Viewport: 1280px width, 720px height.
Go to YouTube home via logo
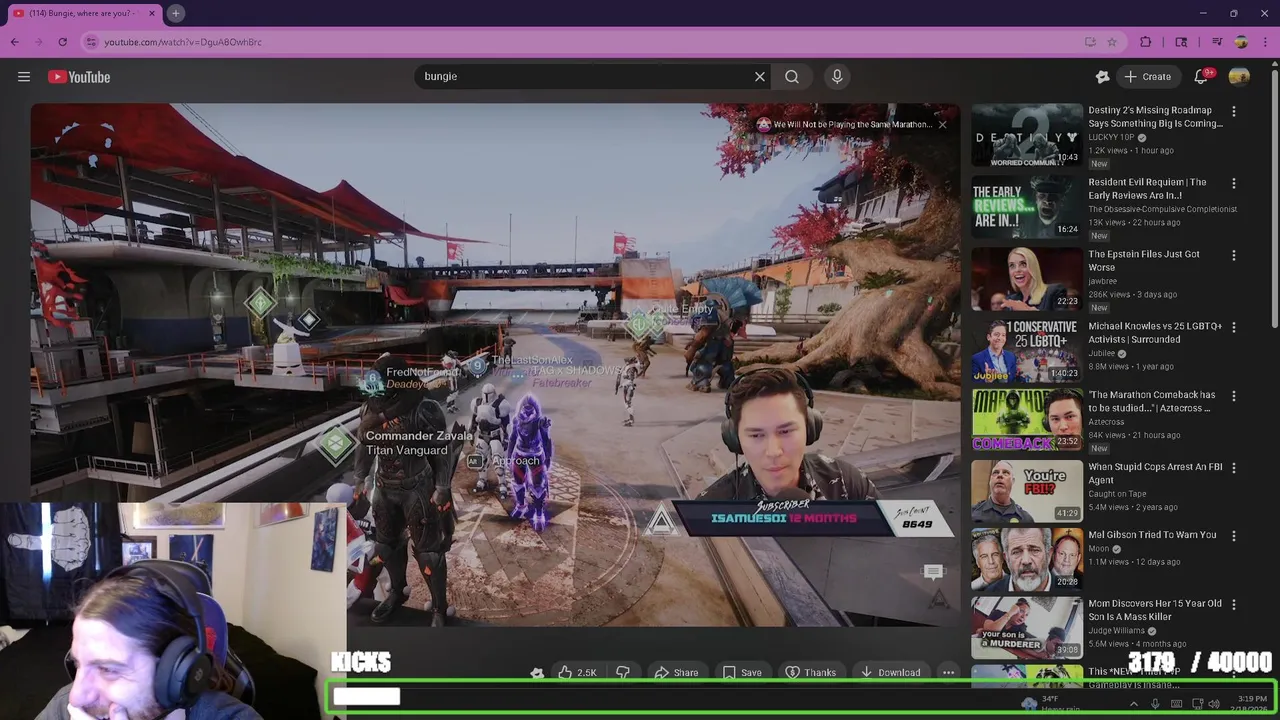pyautogui.click(x=79, y=77)
